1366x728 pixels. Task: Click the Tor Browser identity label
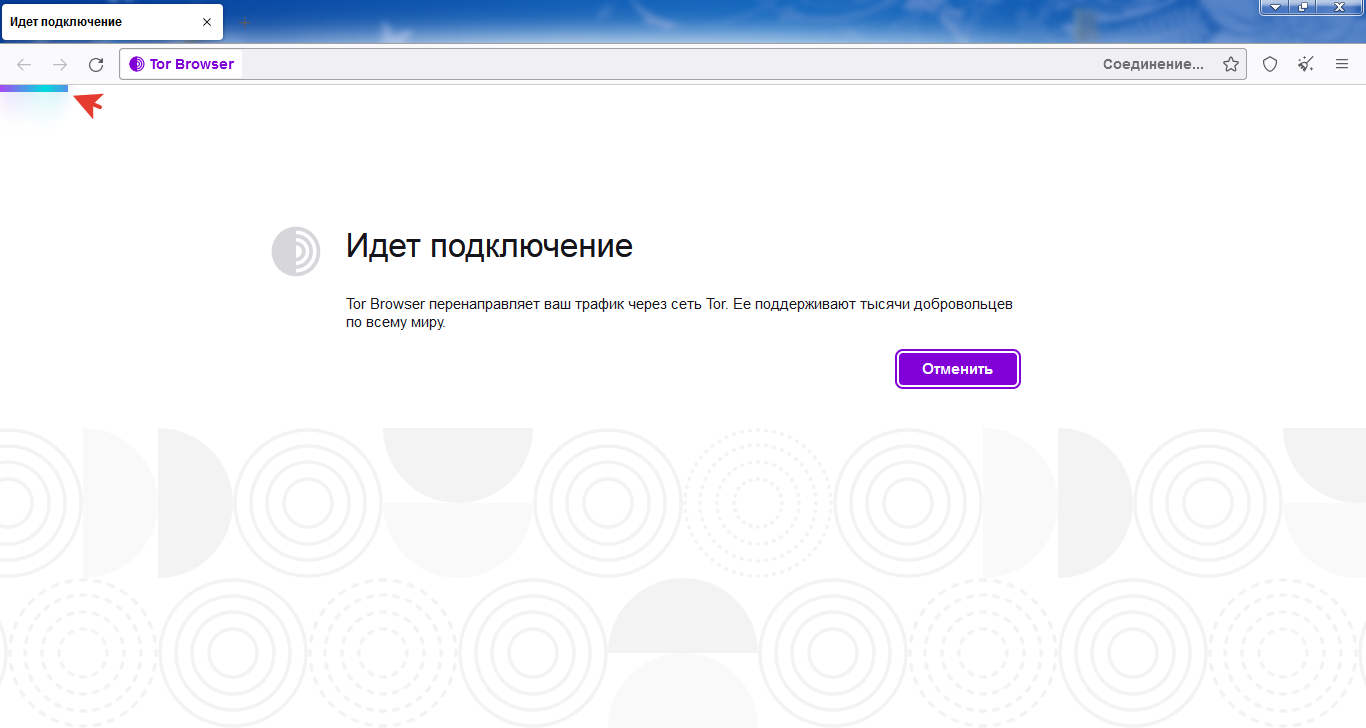point(182,64)
